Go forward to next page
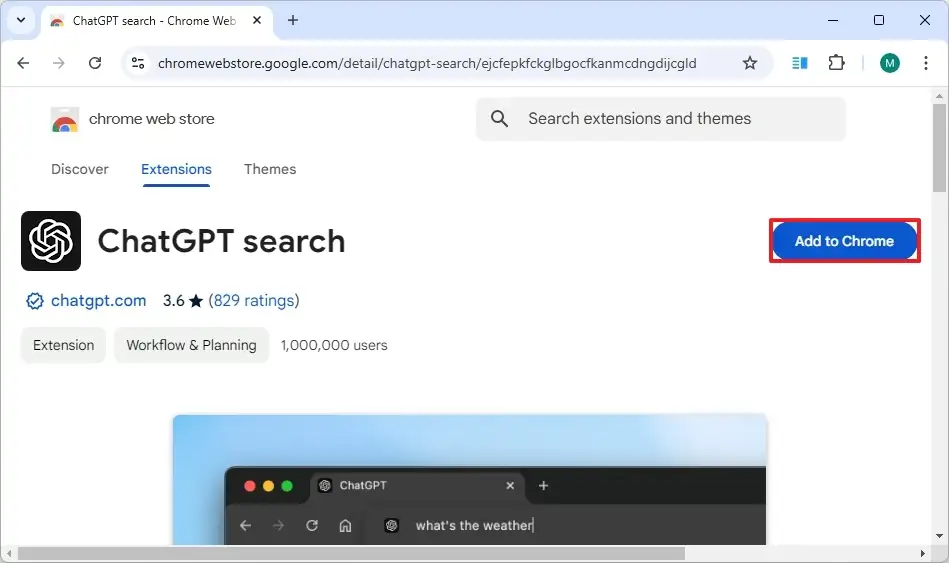 (59, 63)
